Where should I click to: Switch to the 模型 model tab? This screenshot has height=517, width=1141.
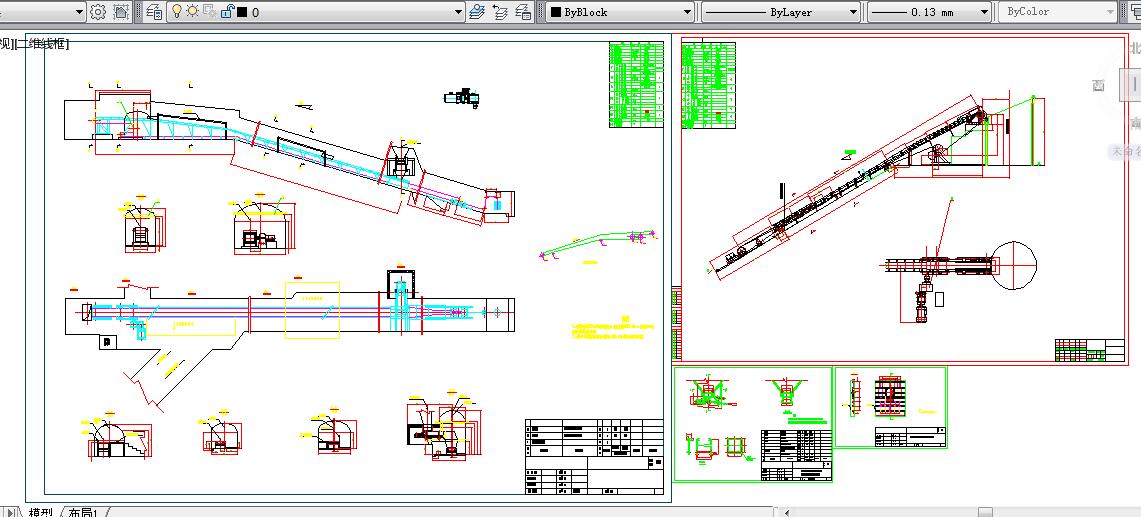[x=41, y=512]
